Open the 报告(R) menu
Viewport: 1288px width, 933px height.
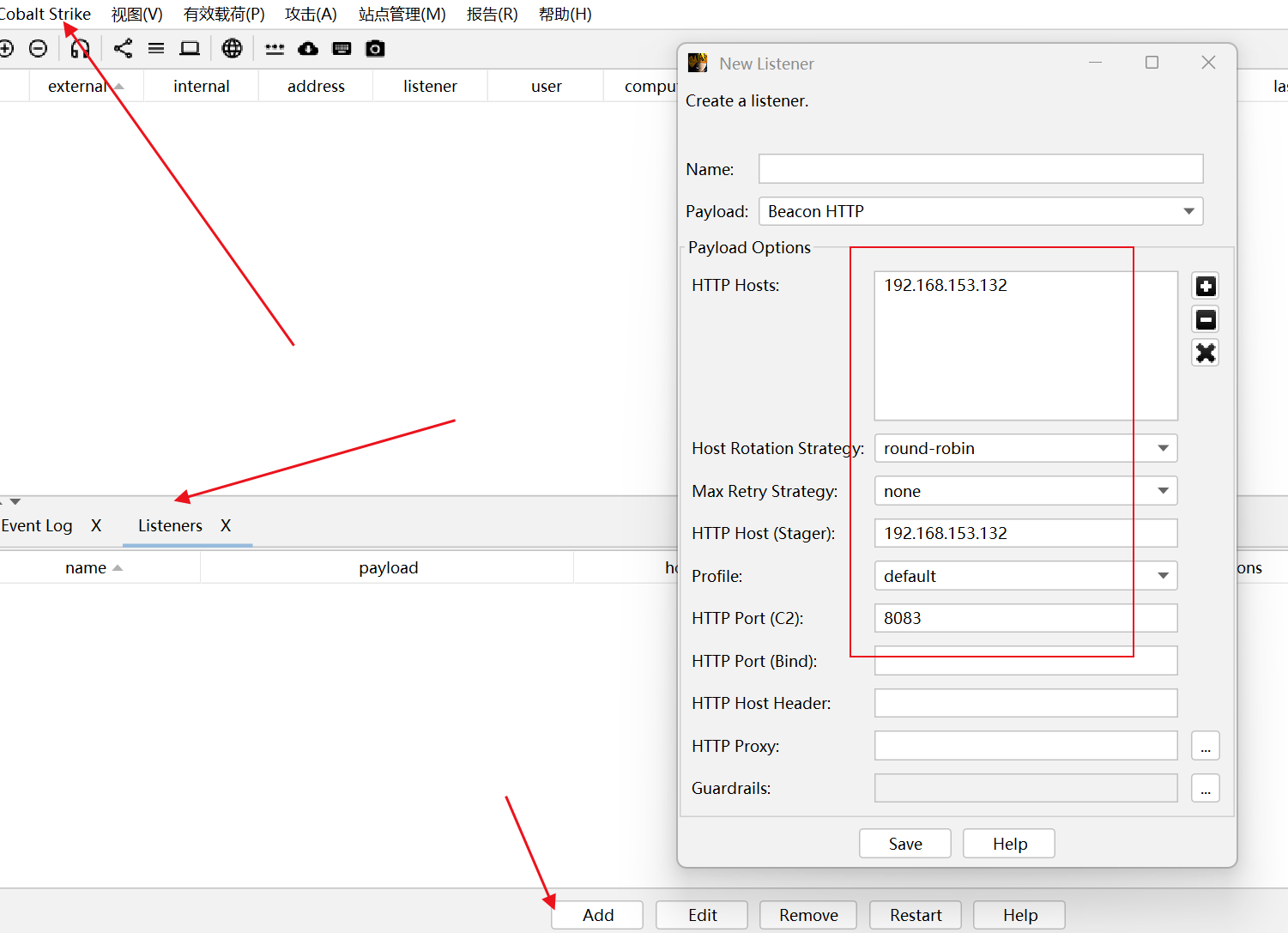point(493,14)
